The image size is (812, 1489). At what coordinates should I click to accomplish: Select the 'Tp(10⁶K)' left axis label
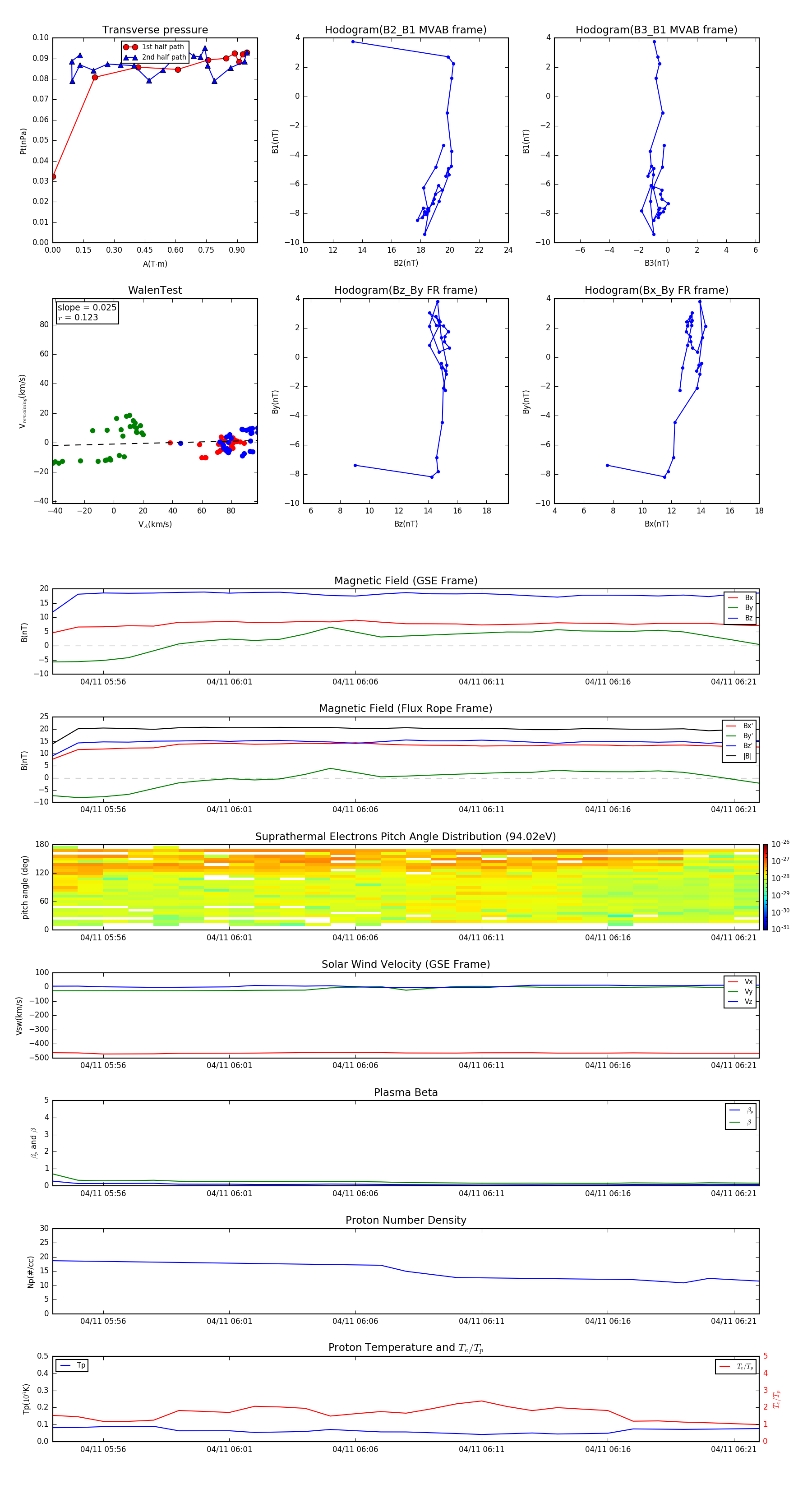[x=26, y=1399]
